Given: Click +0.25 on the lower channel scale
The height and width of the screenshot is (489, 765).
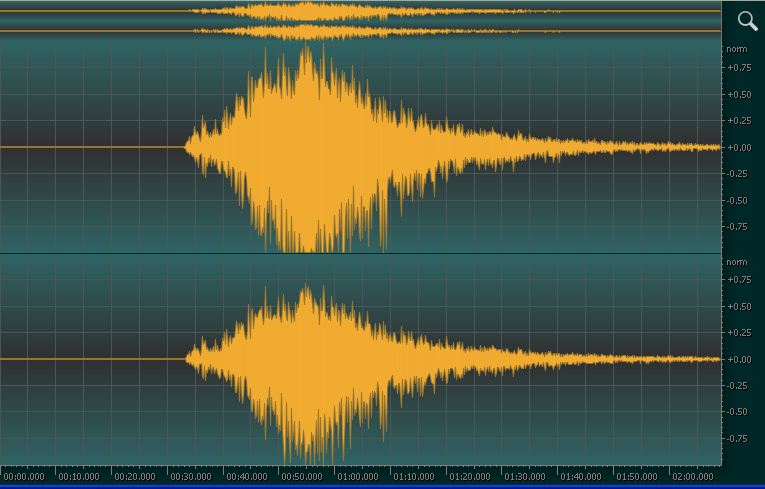Looking at the screenshot, I should pyautogui.click(x=740, y=333).
